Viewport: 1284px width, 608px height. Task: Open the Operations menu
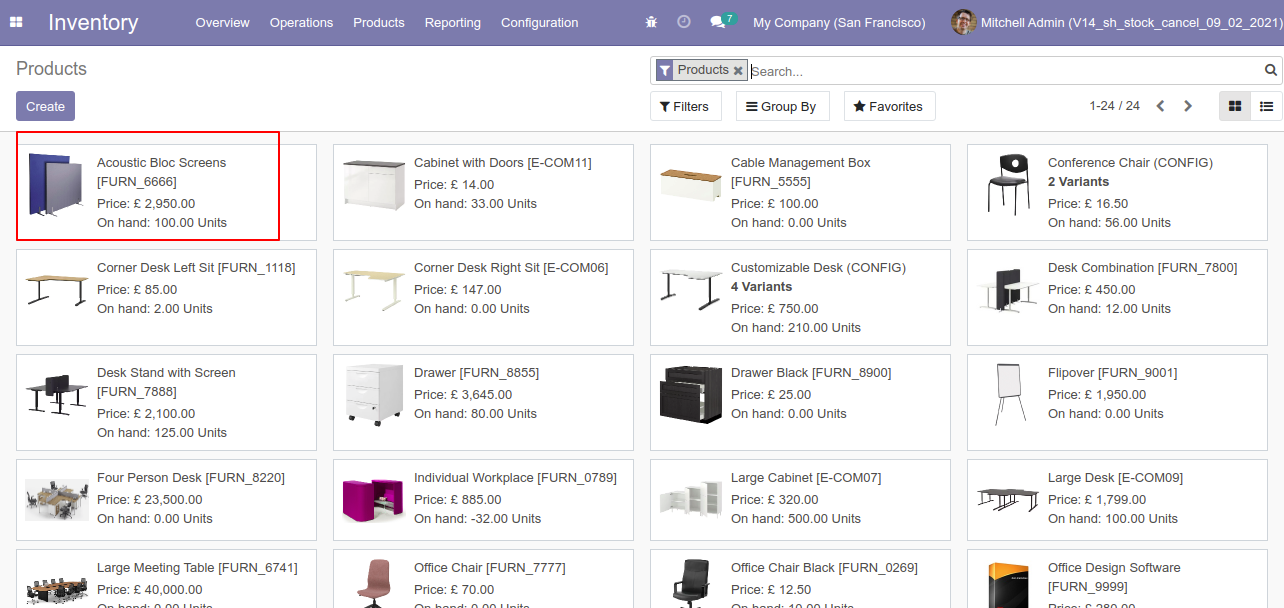[301, 22]
